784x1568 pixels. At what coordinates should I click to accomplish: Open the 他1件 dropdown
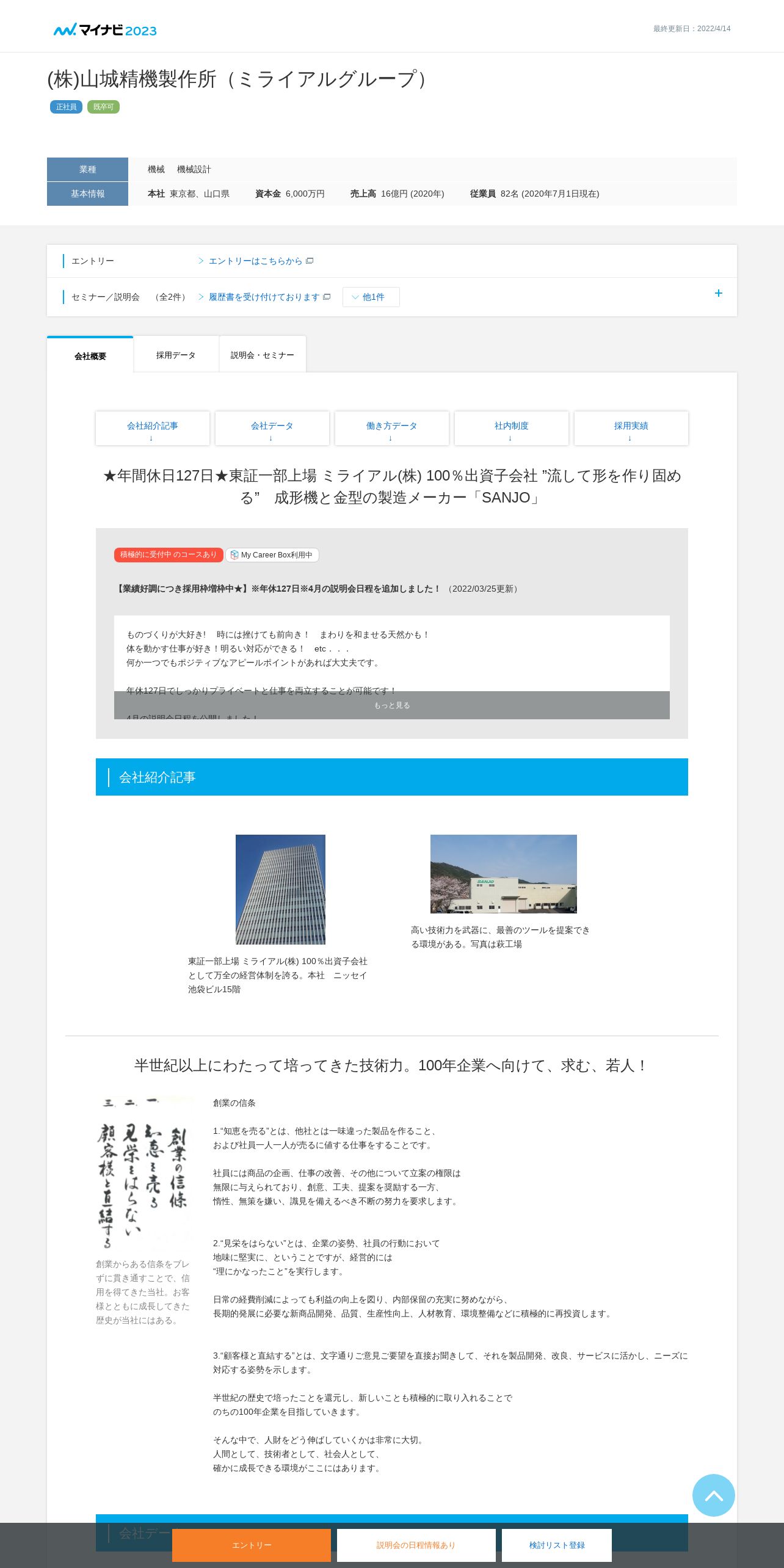(371, 297)
